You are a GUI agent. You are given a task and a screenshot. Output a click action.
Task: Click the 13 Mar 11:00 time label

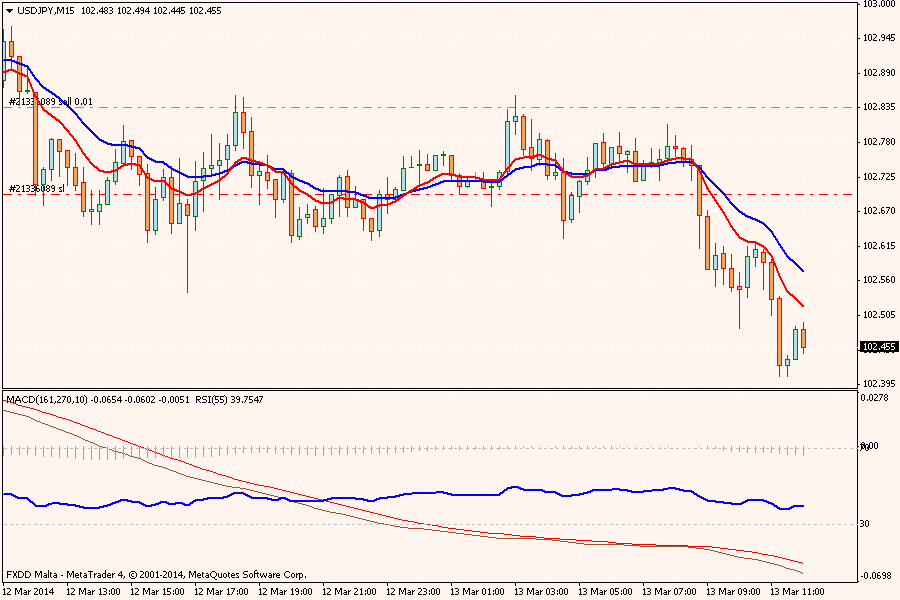pos(797,591)
